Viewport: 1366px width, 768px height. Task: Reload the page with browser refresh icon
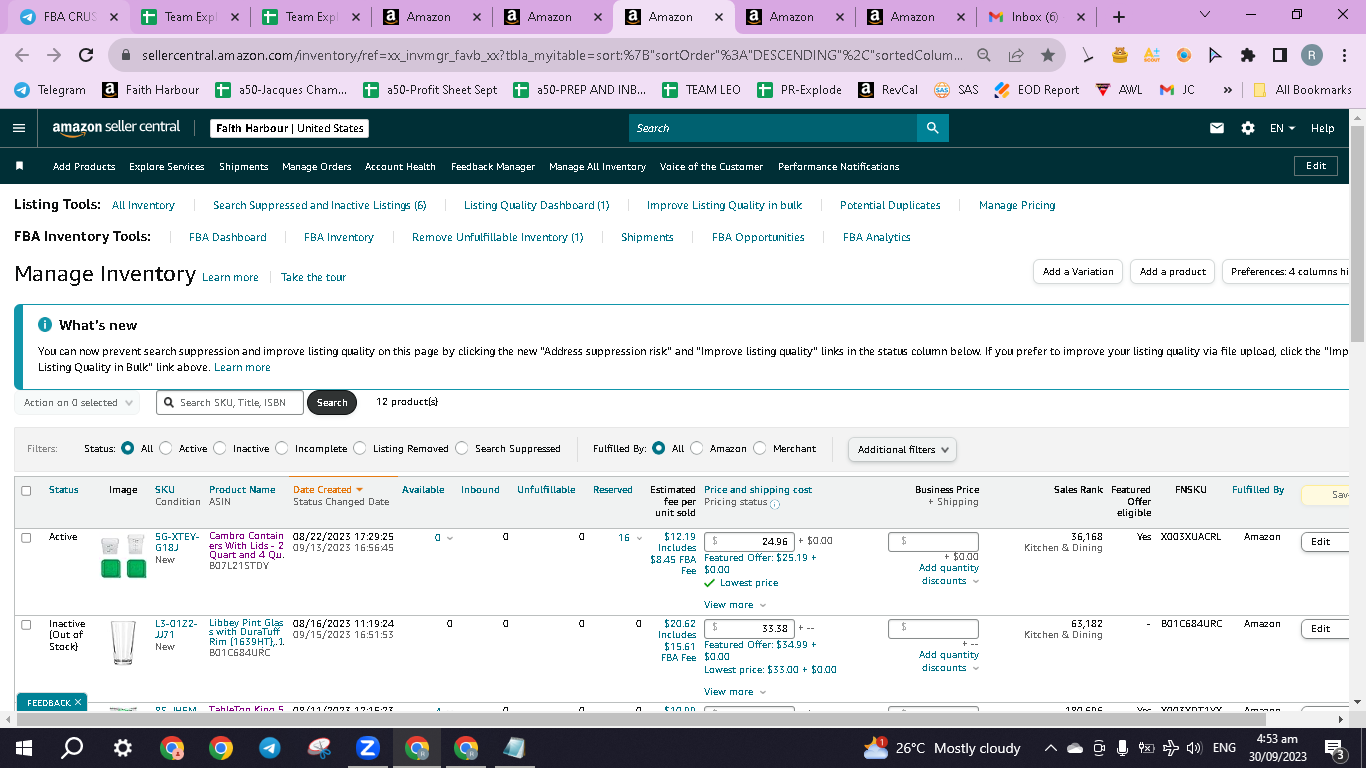[86, 55]
